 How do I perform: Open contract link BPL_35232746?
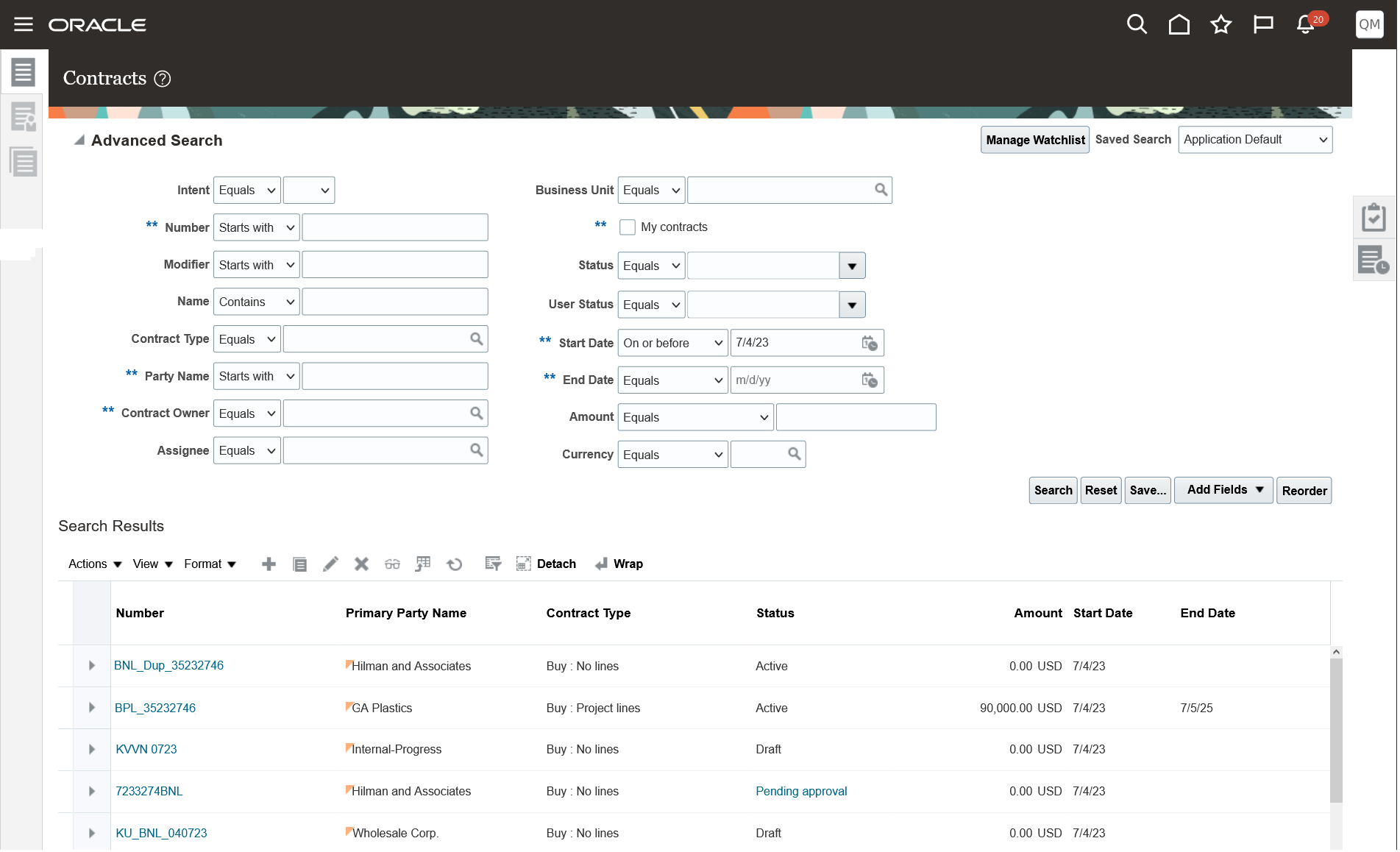155,708
